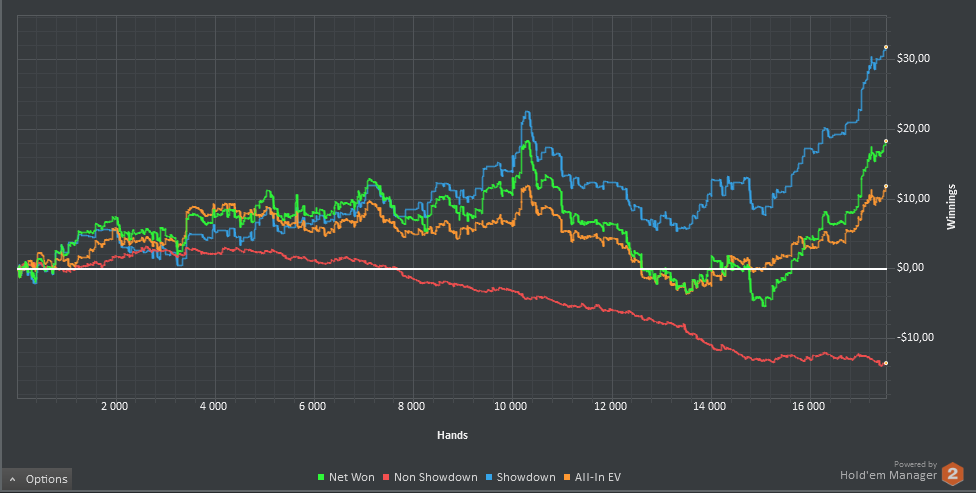Select the Net Won line end-point marker
Image resolution: width=976 pixels, height=493 pixels.
pos(886,141)
